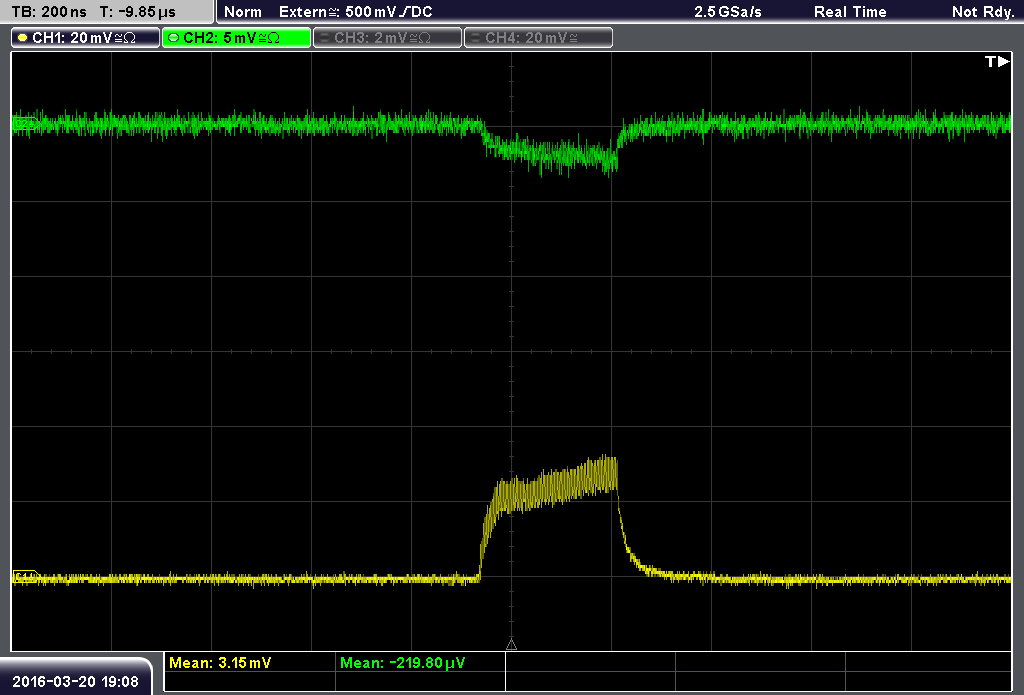Click the yellow Mean: 3.15 mV measurement
Viewport: 1024px width, 695px height.
(220, 663)
